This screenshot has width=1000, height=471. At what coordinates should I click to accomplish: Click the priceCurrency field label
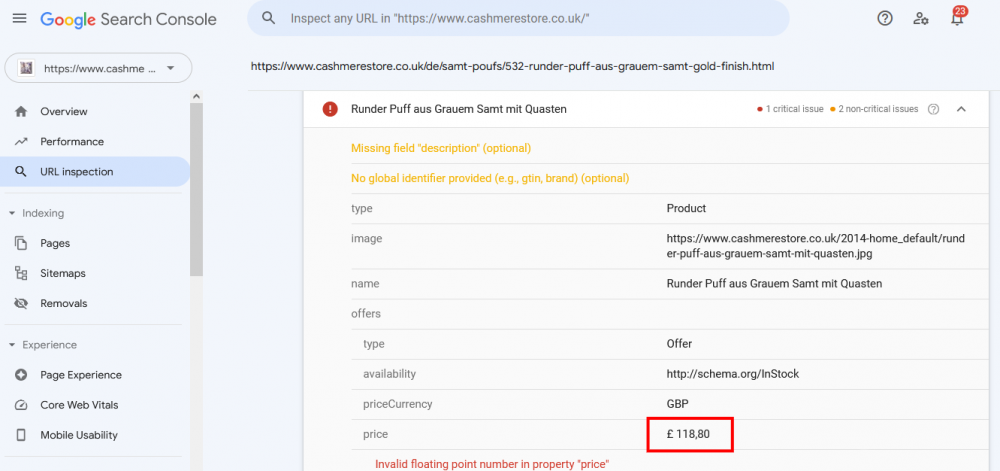397,404
